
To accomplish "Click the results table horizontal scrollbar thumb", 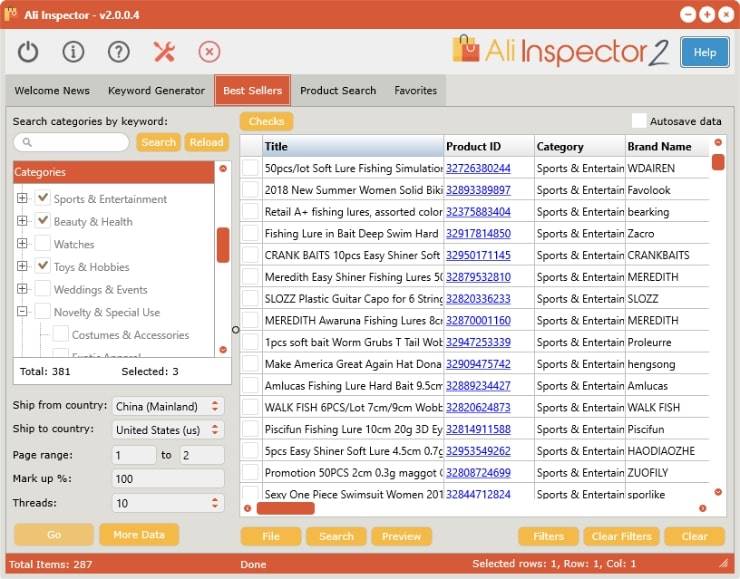I will point(286,508).
